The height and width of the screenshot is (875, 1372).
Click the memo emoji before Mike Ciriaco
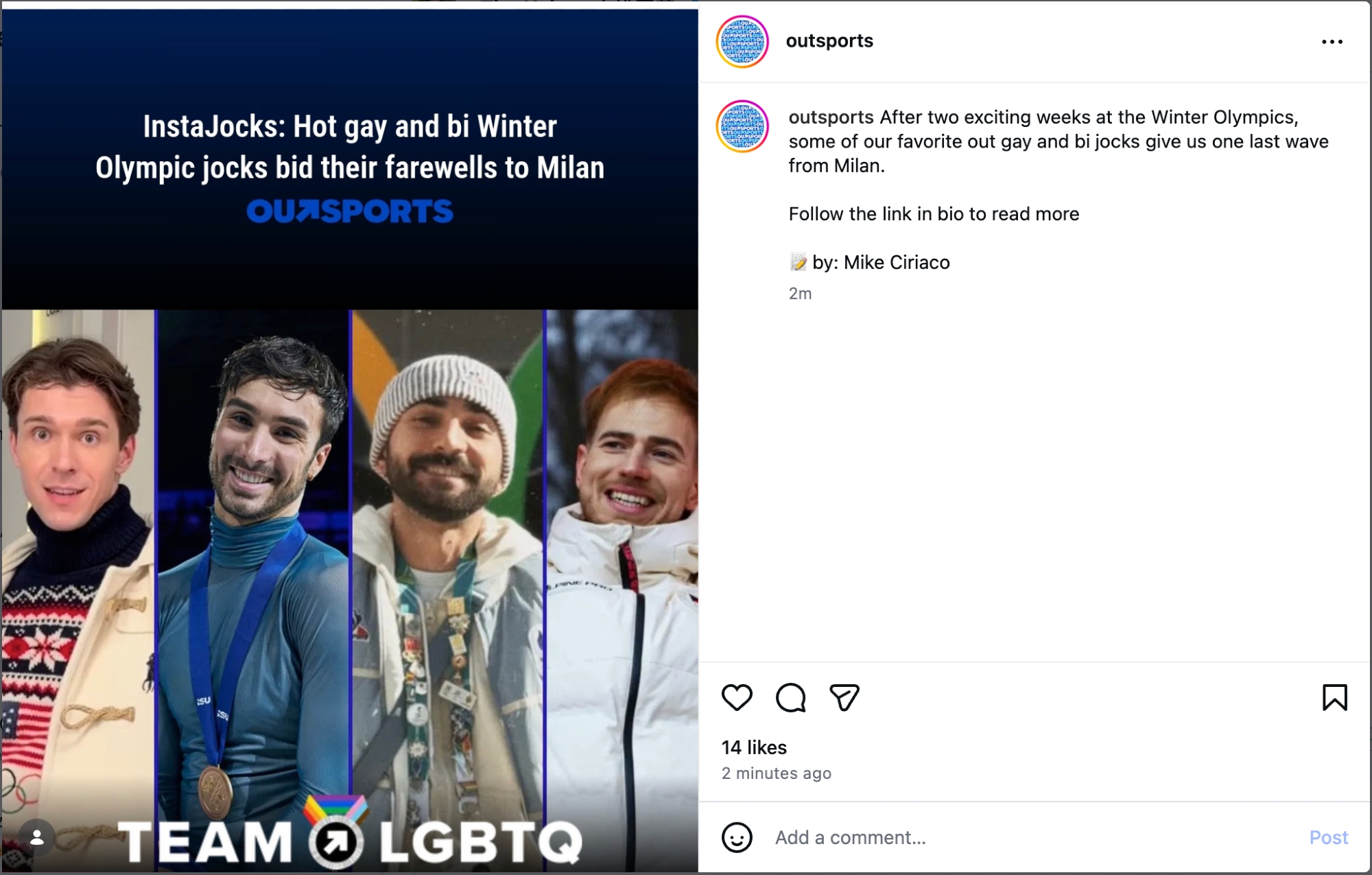(798, 262)
